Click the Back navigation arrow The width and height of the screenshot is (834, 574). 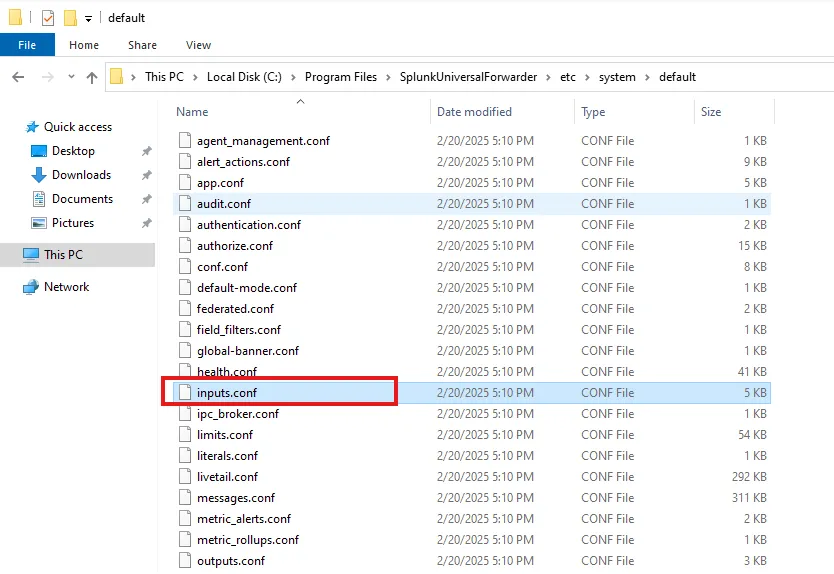coord(18,77)
